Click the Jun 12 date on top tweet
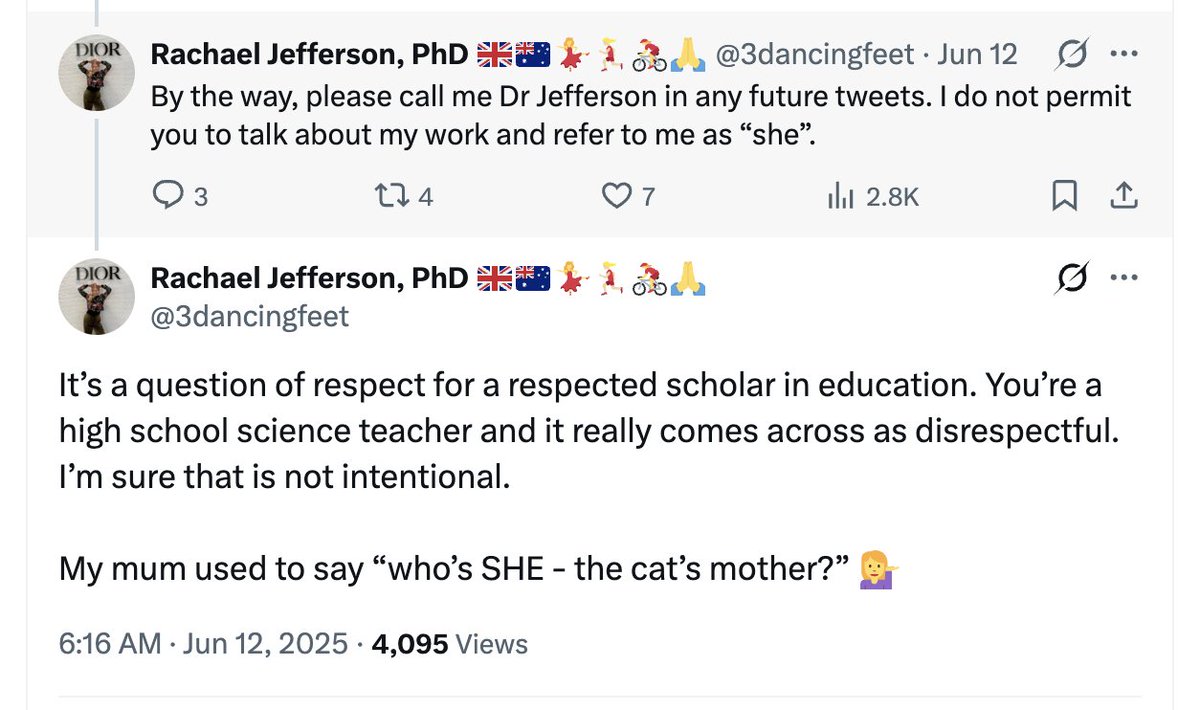This screenshot has height=710, width=1200. click(977, 55)
